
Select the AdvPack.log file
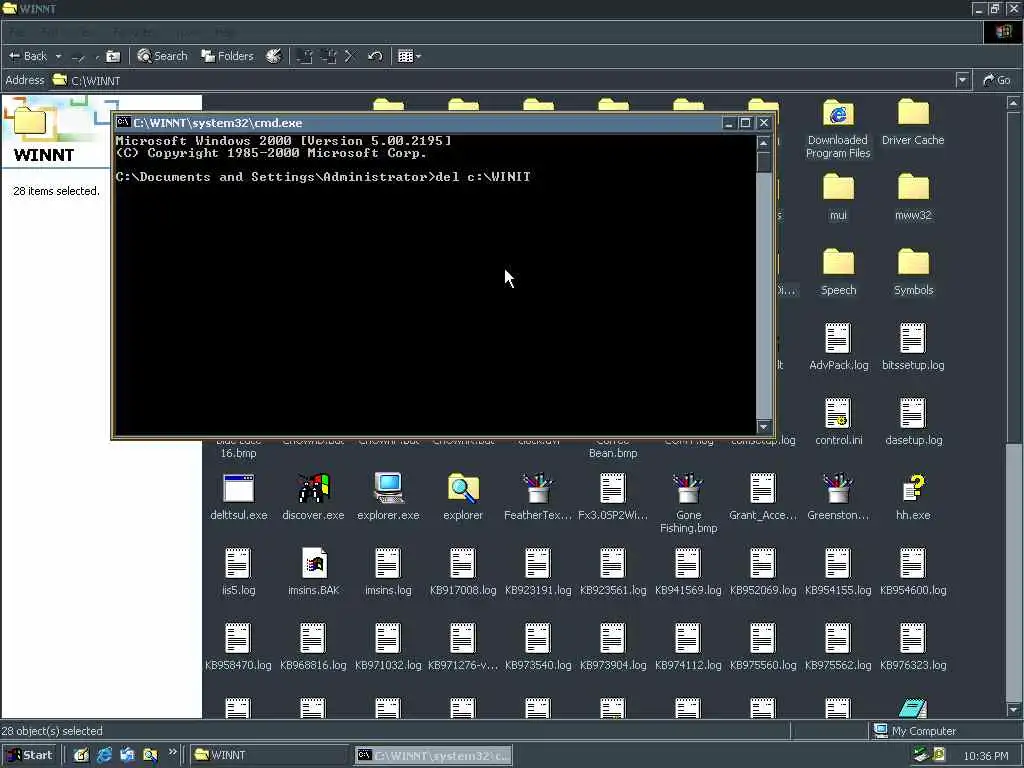click(838, 347)
